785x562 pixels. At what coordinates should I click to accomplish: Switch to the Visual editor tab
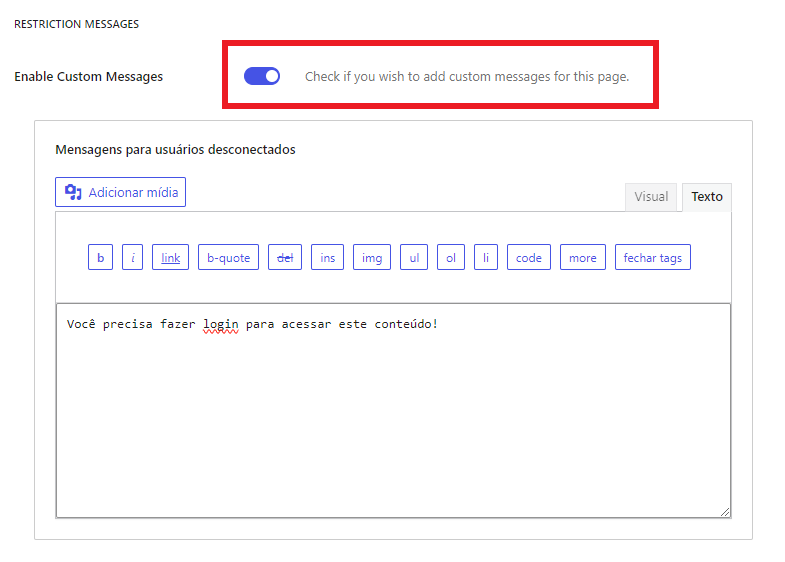pyautogui.click(x=651, y=197)
